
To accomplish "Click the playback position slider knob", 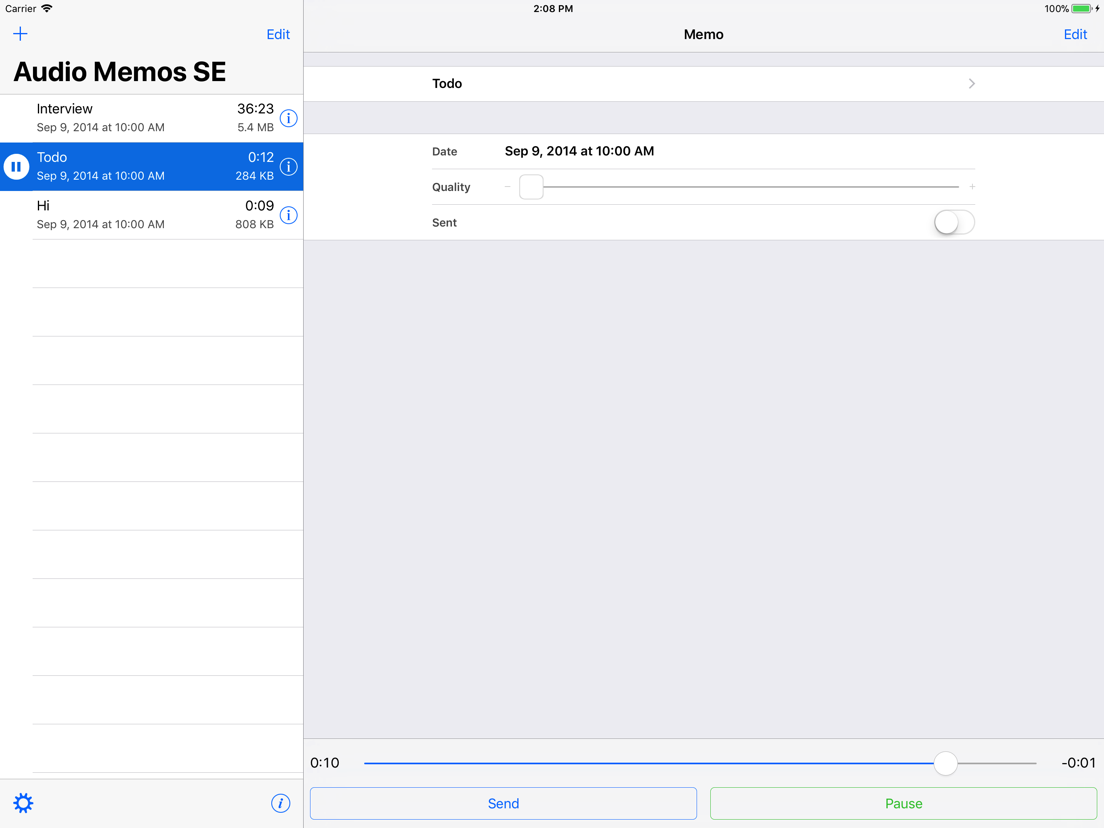I will (x=946, y=763).
